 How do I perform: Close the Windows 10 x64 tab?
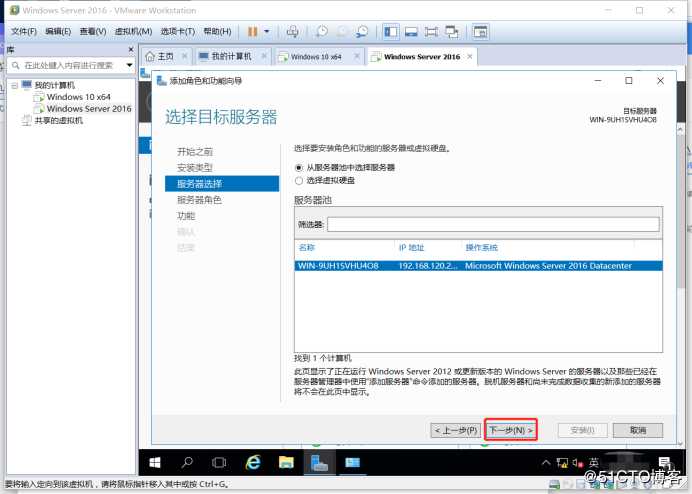(357, 57)
